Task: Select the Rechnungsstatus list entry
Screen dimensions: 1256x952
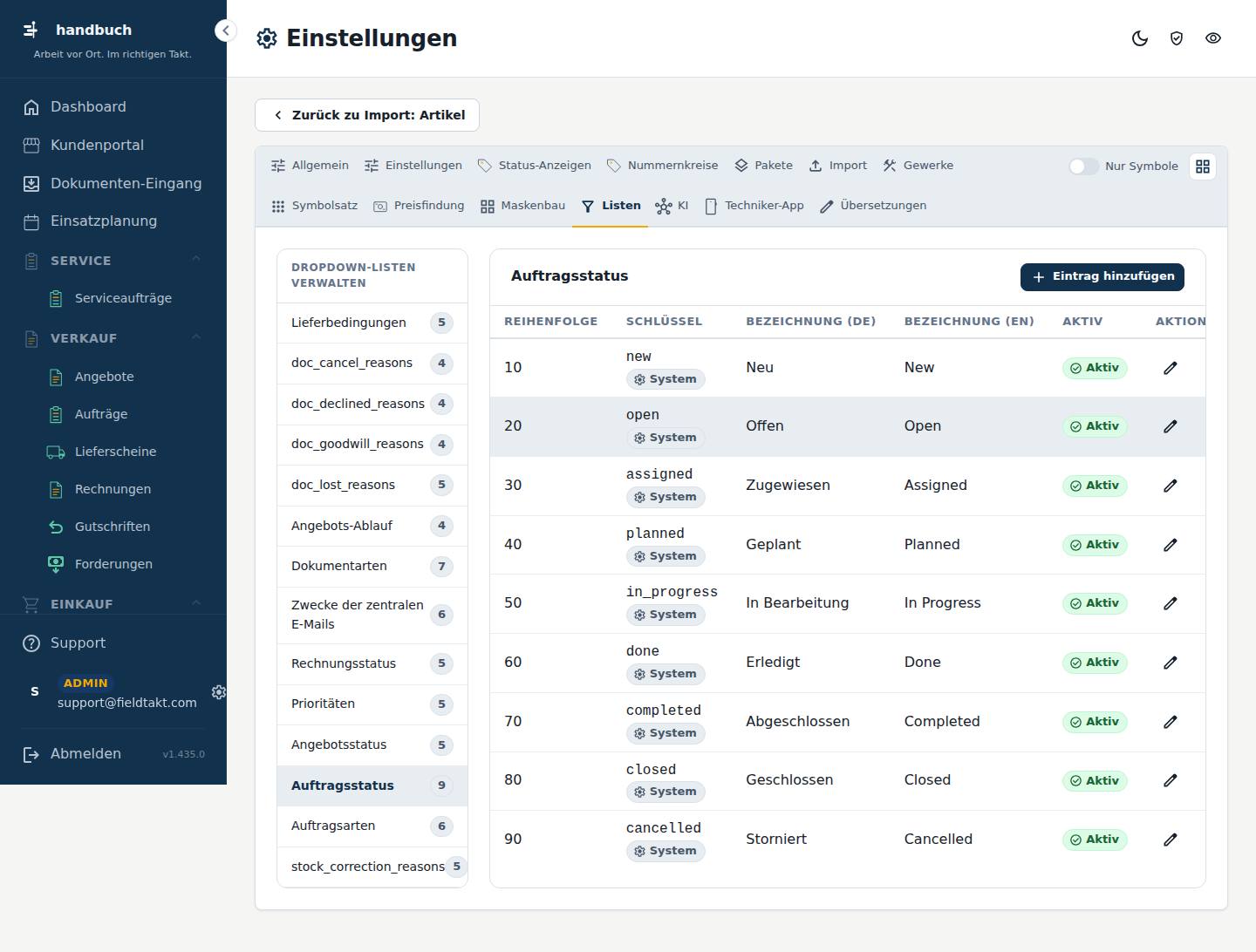Action: 372,664
